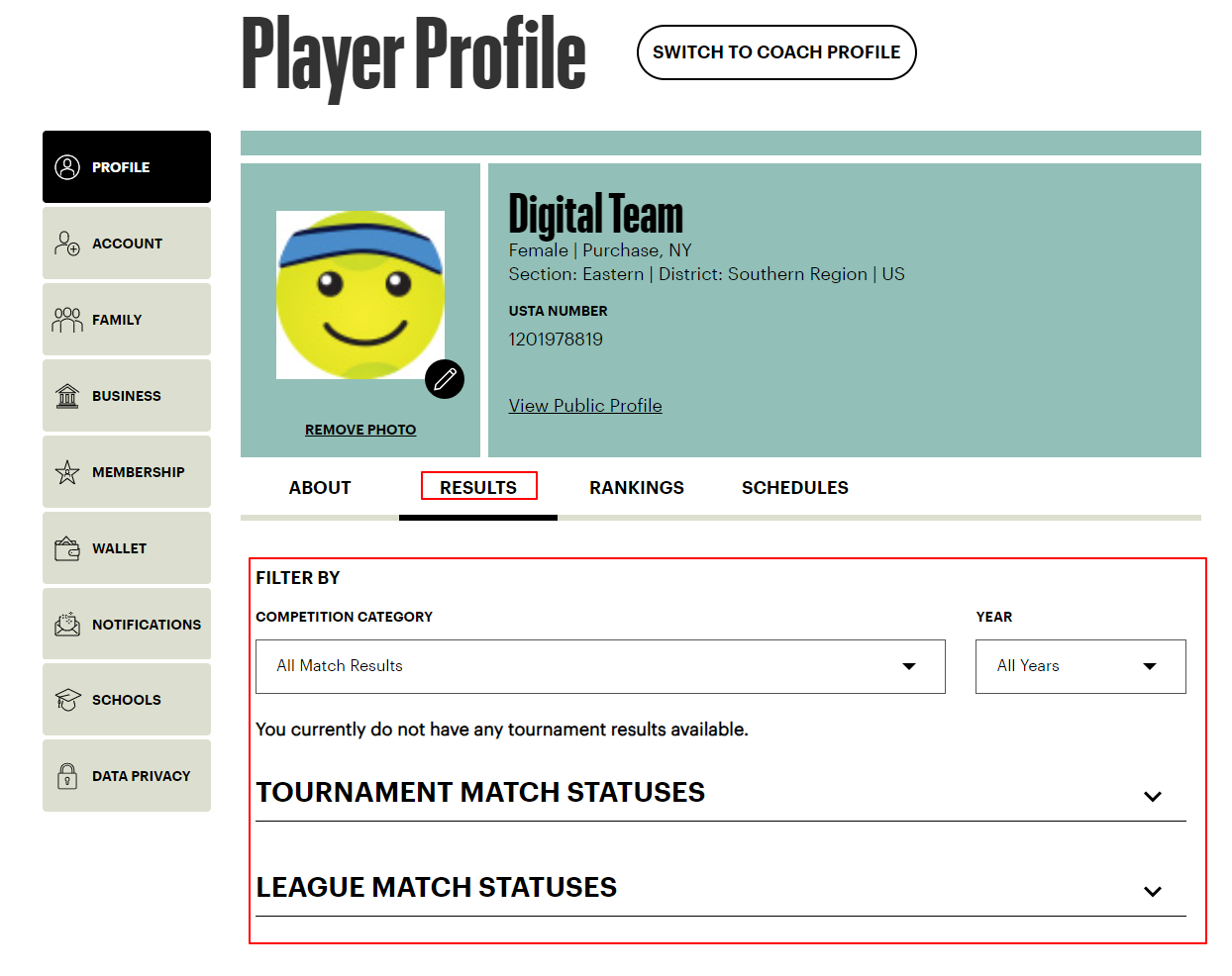
Task: Open the Account sidebar menu label
Action: (x=127, y=244)
